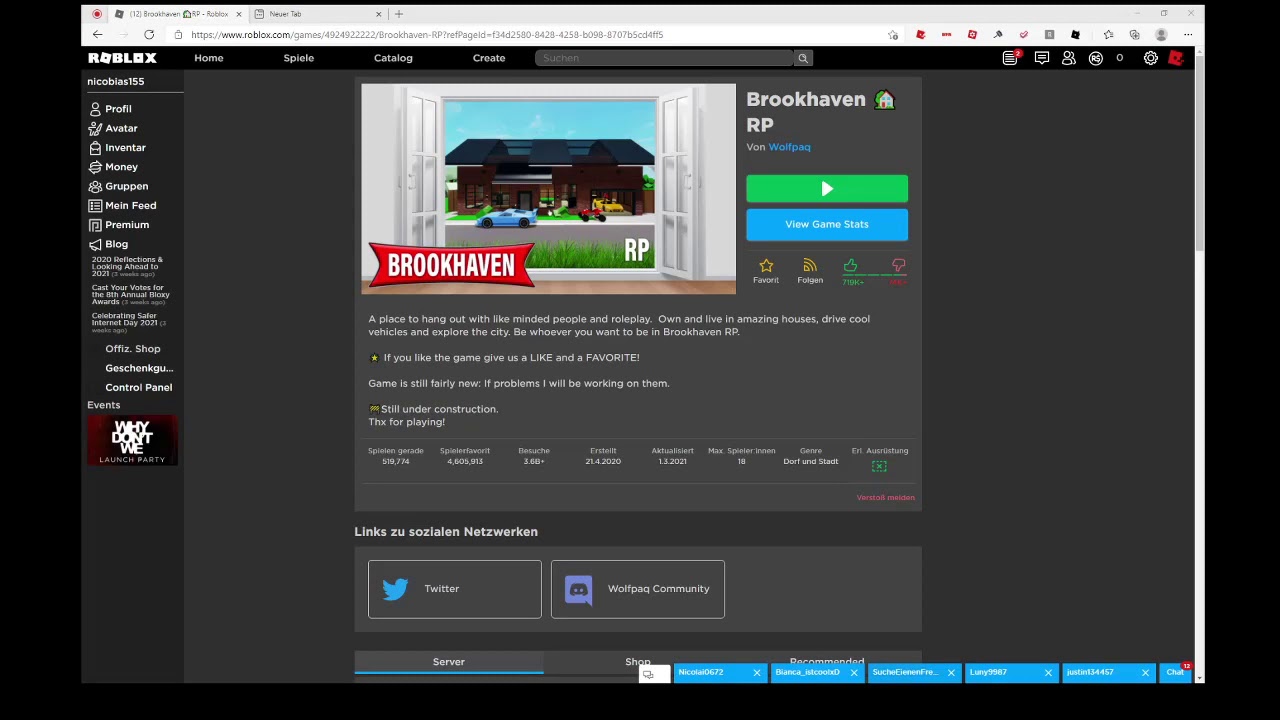The height and width of the screenshot is (720, 1280).
Task: Click the site lock icon in address bar
Action: [178, 35]
